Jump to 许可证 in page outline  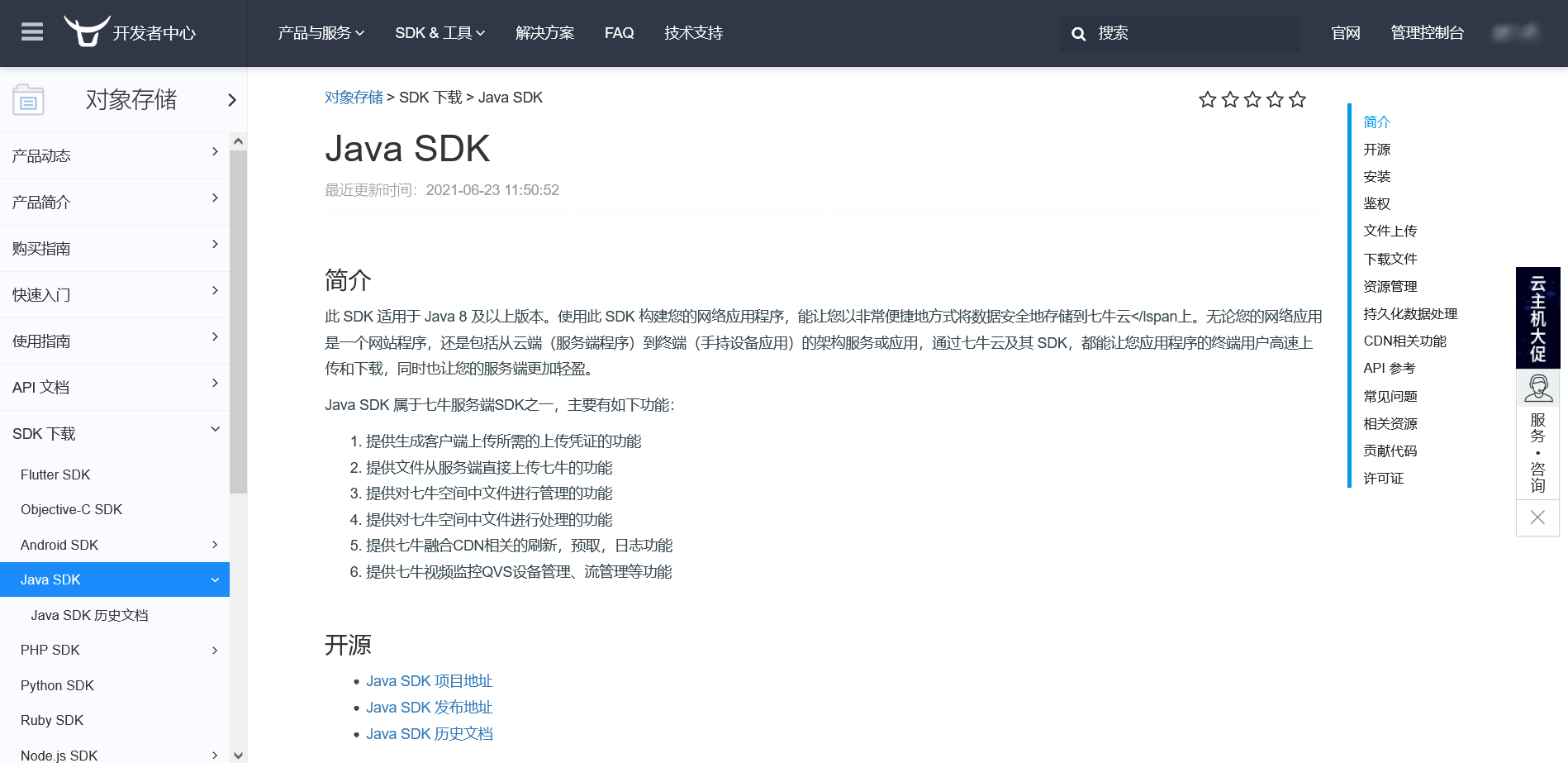pyautogui.click(x=1384, y=478)
